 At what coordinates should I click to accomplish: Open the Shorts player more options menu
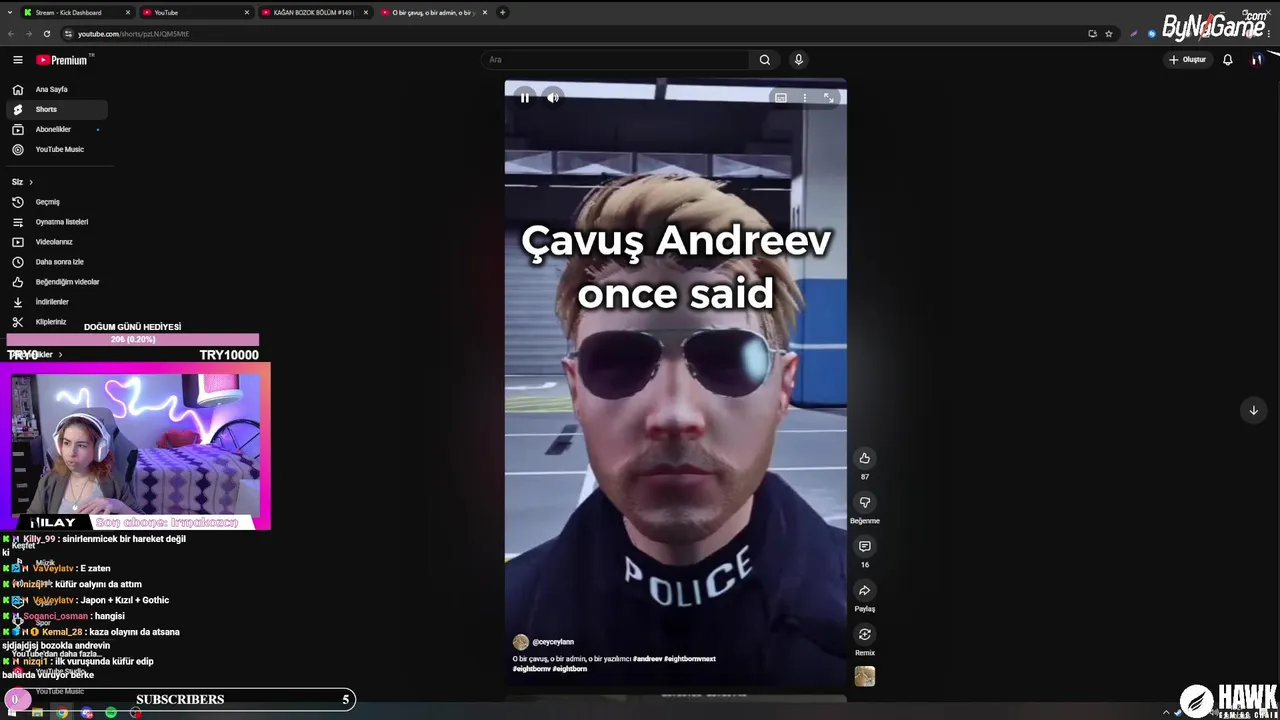[805, 98]
